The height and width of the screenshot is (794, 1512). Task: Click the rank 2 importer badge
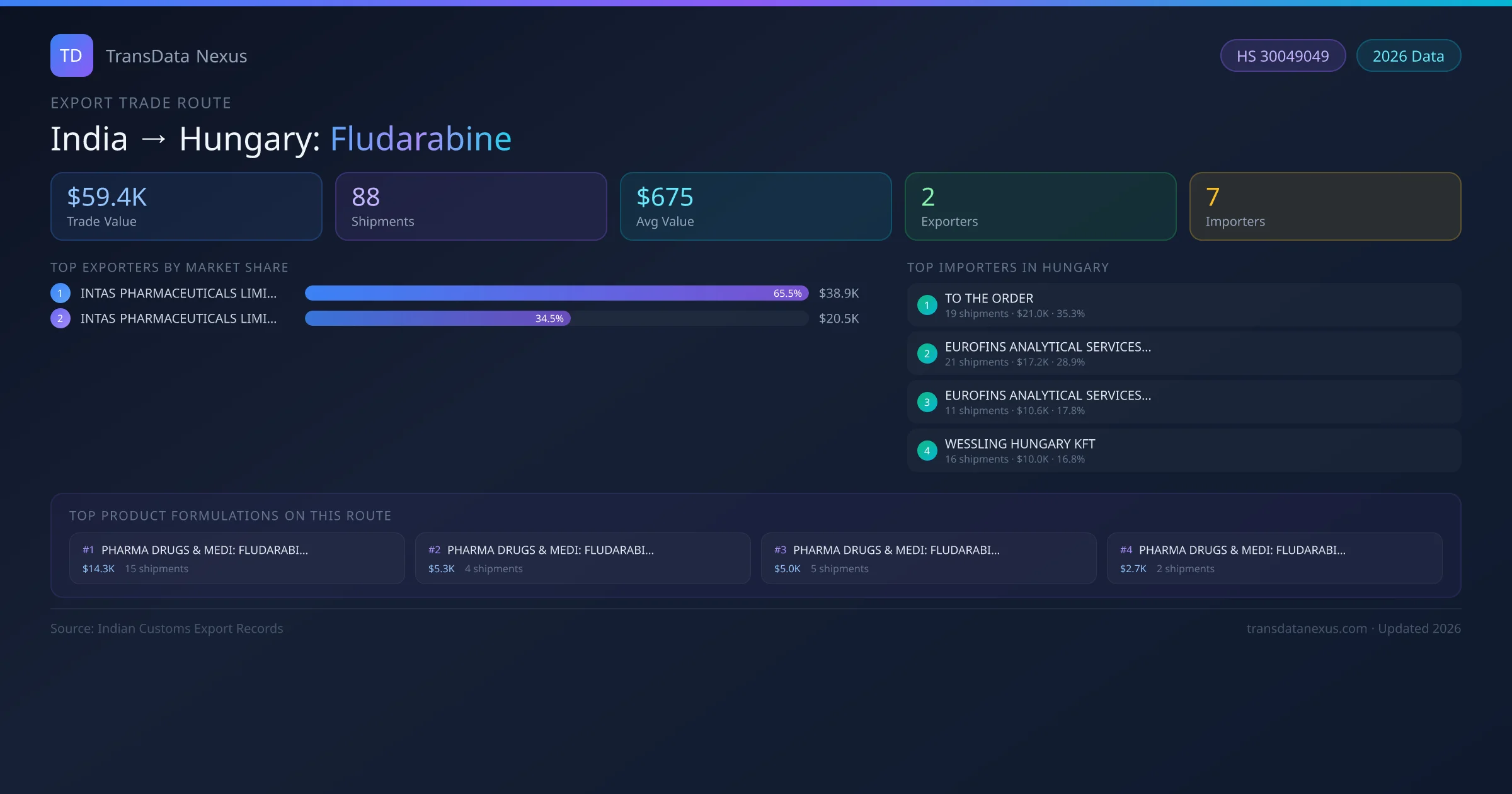coord(927,354)
